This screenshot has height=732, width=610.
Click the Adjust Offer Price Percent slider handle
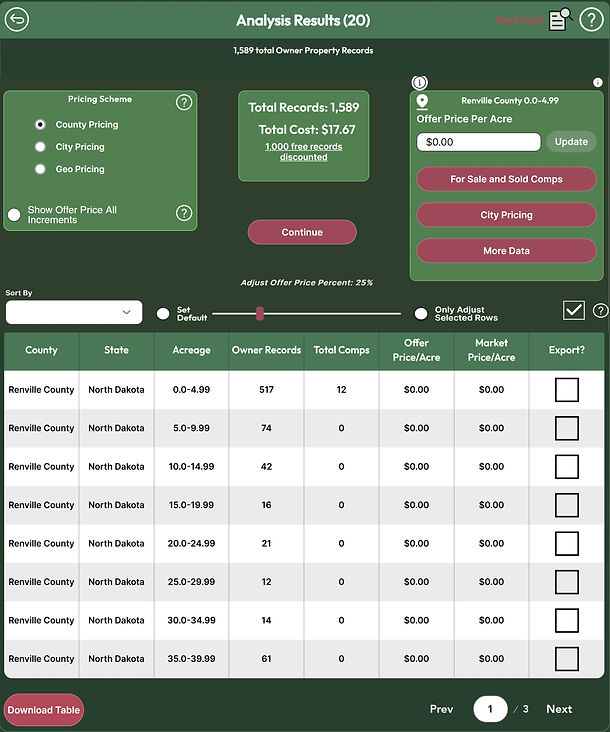coord(260,314)
